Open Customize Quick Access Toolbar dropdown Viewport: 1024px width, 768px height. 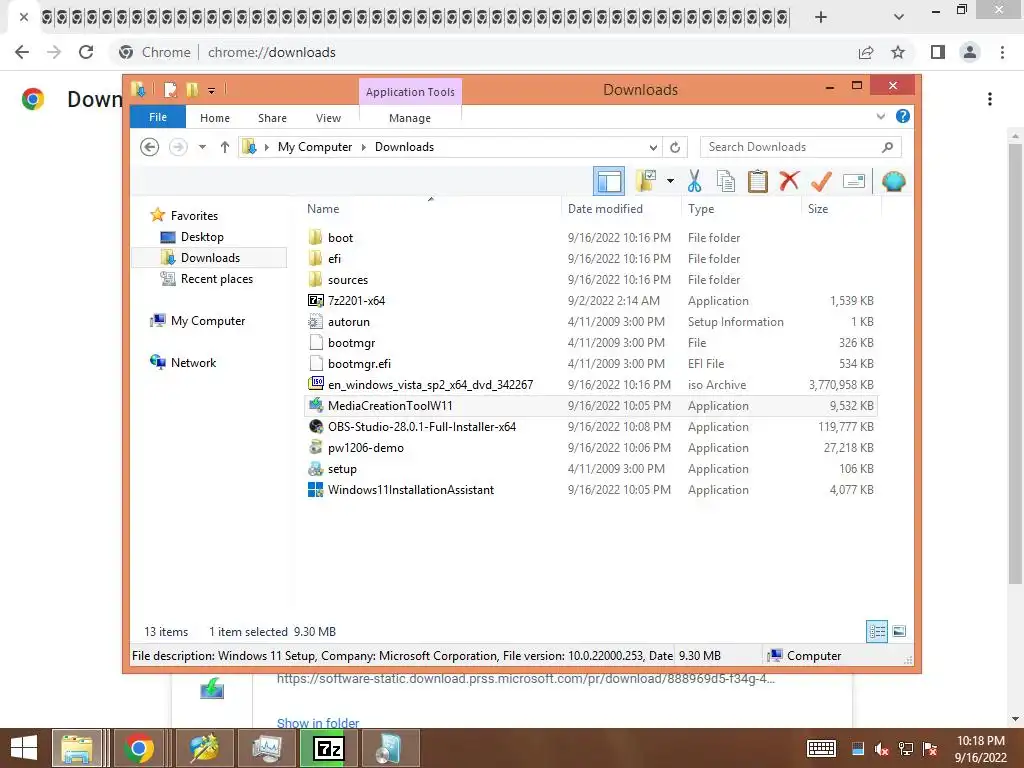coord(212,90)
